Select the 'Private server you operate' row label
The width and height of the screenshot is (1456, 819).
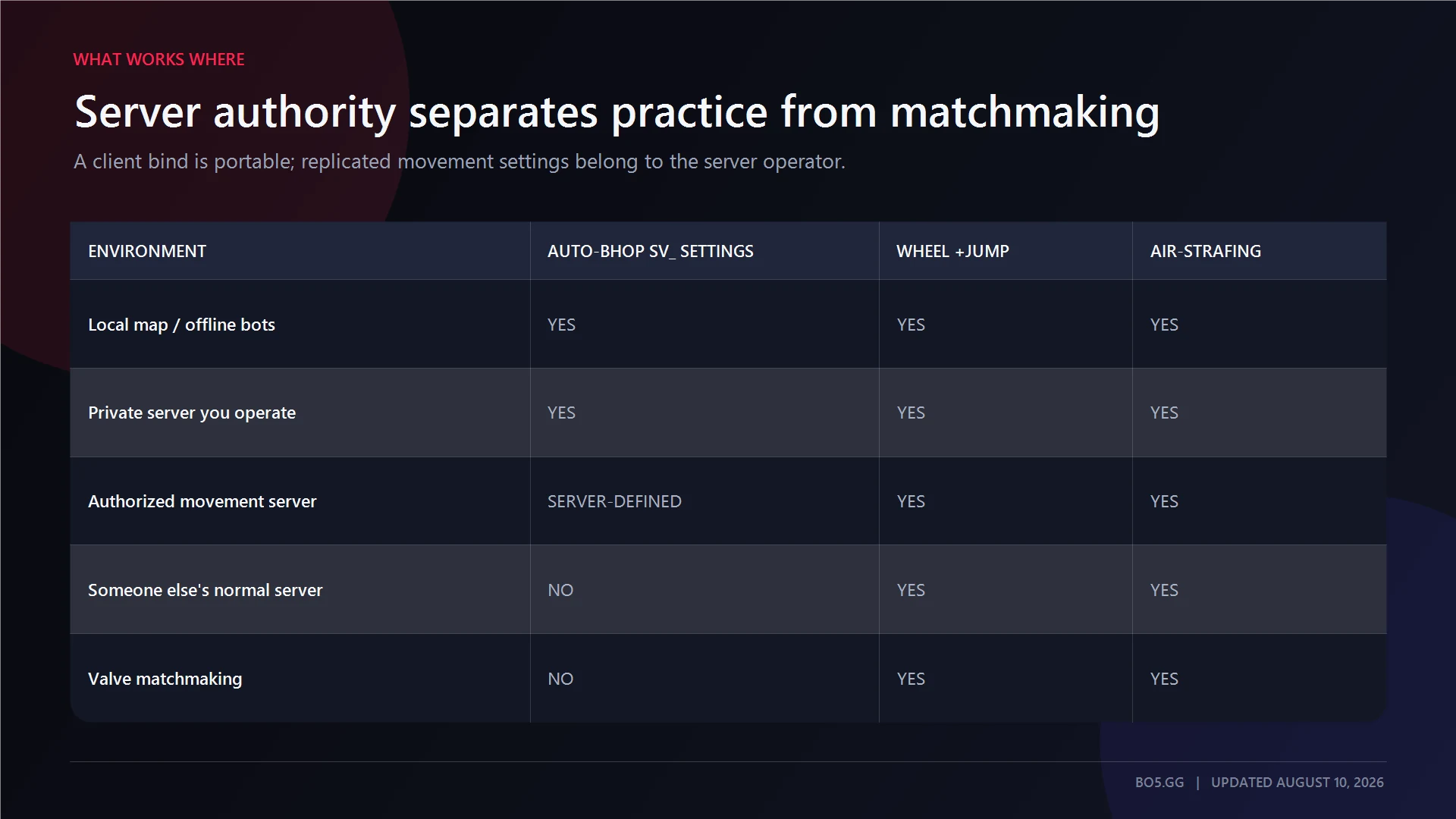coord(192,413)
